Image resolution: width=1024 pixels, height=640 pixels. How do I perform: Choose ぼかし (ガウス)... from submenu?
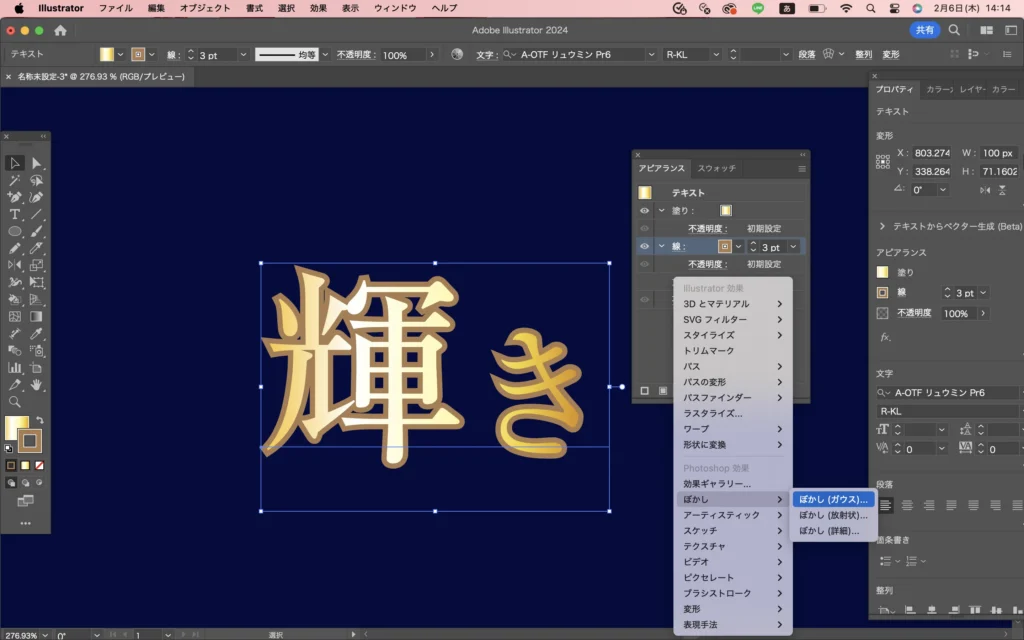835,499
